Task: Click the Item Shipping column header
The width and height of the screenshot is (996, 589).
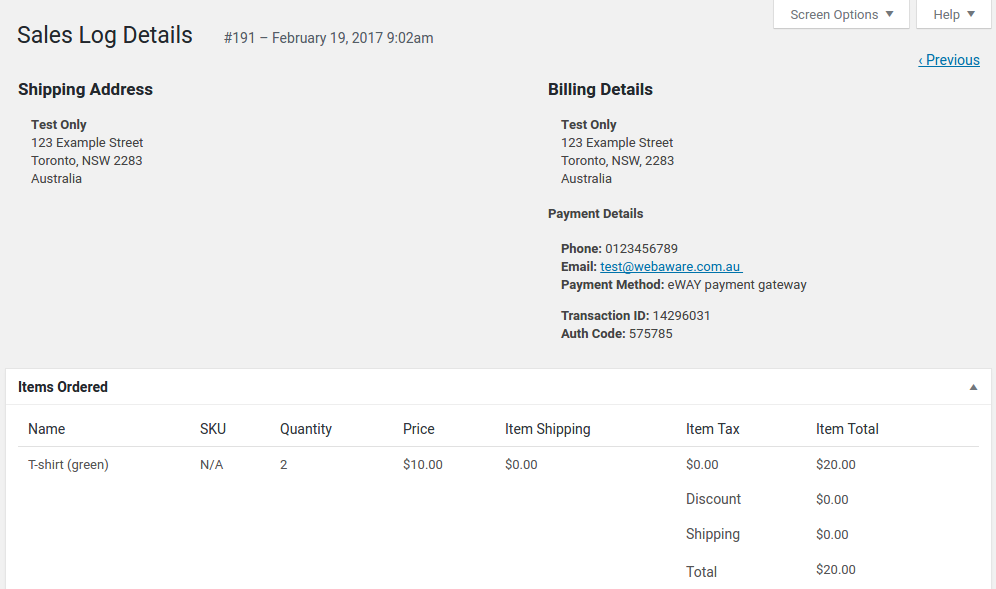Action: coord(548,429)
